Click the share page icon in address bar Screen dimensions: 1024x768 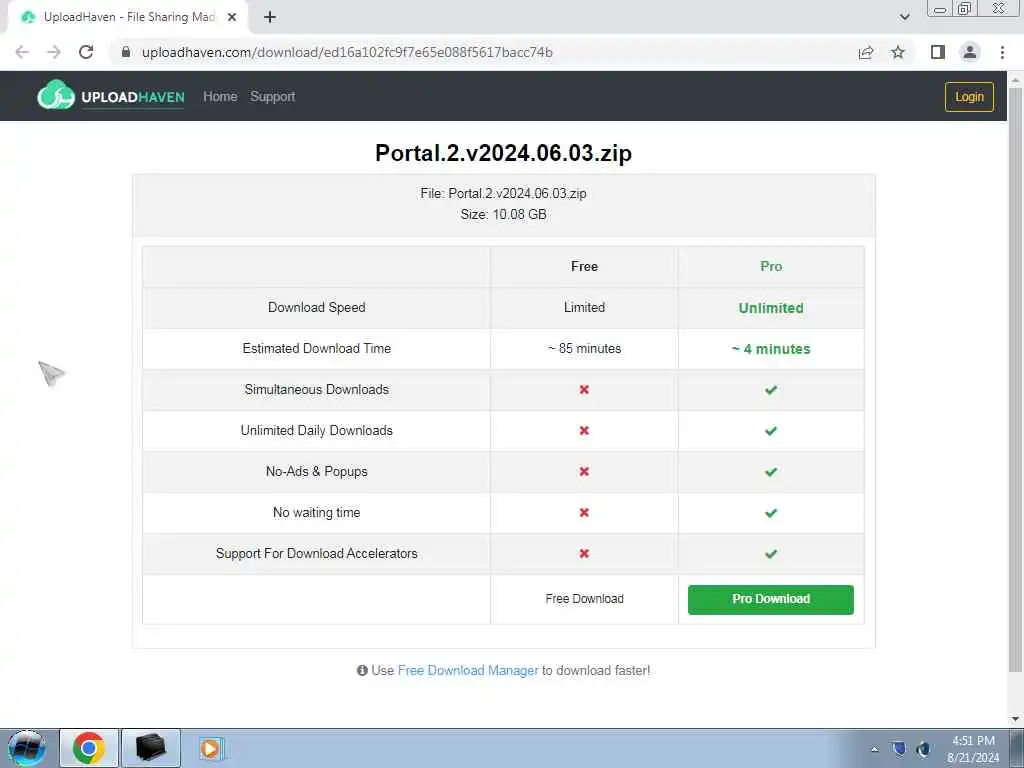[x=866, y=52]
